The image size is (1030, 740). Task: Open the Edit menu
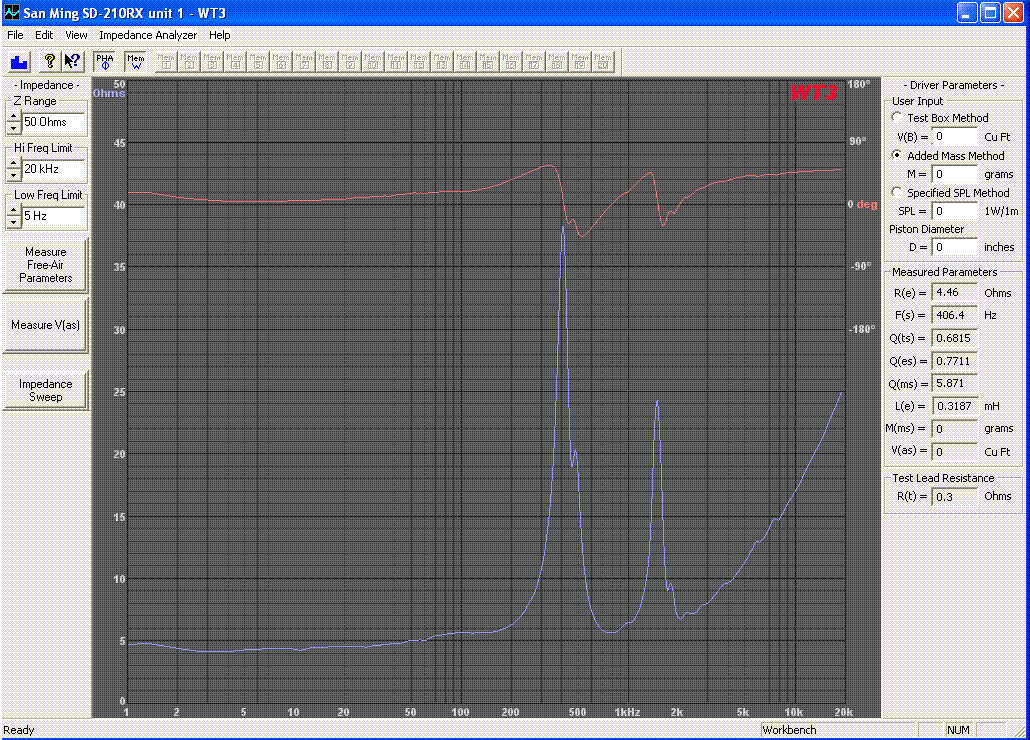(x=44, y=35)
